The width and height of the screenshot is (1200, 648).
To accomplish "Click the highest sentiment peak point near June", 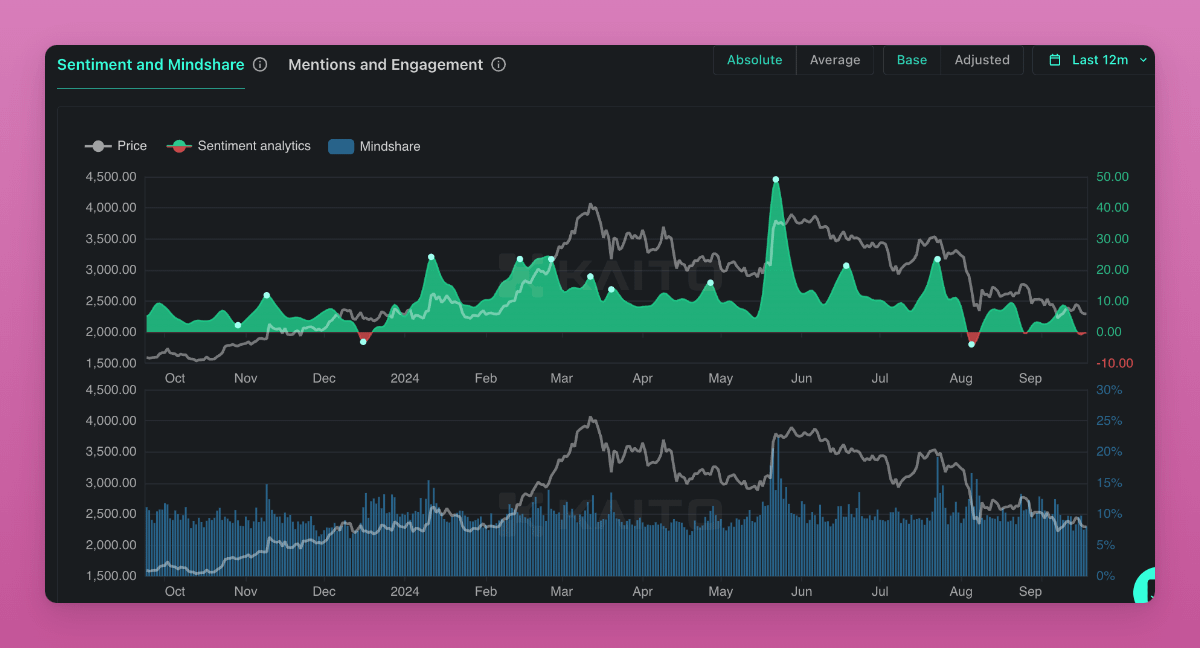I will click(x=776, y=180).
